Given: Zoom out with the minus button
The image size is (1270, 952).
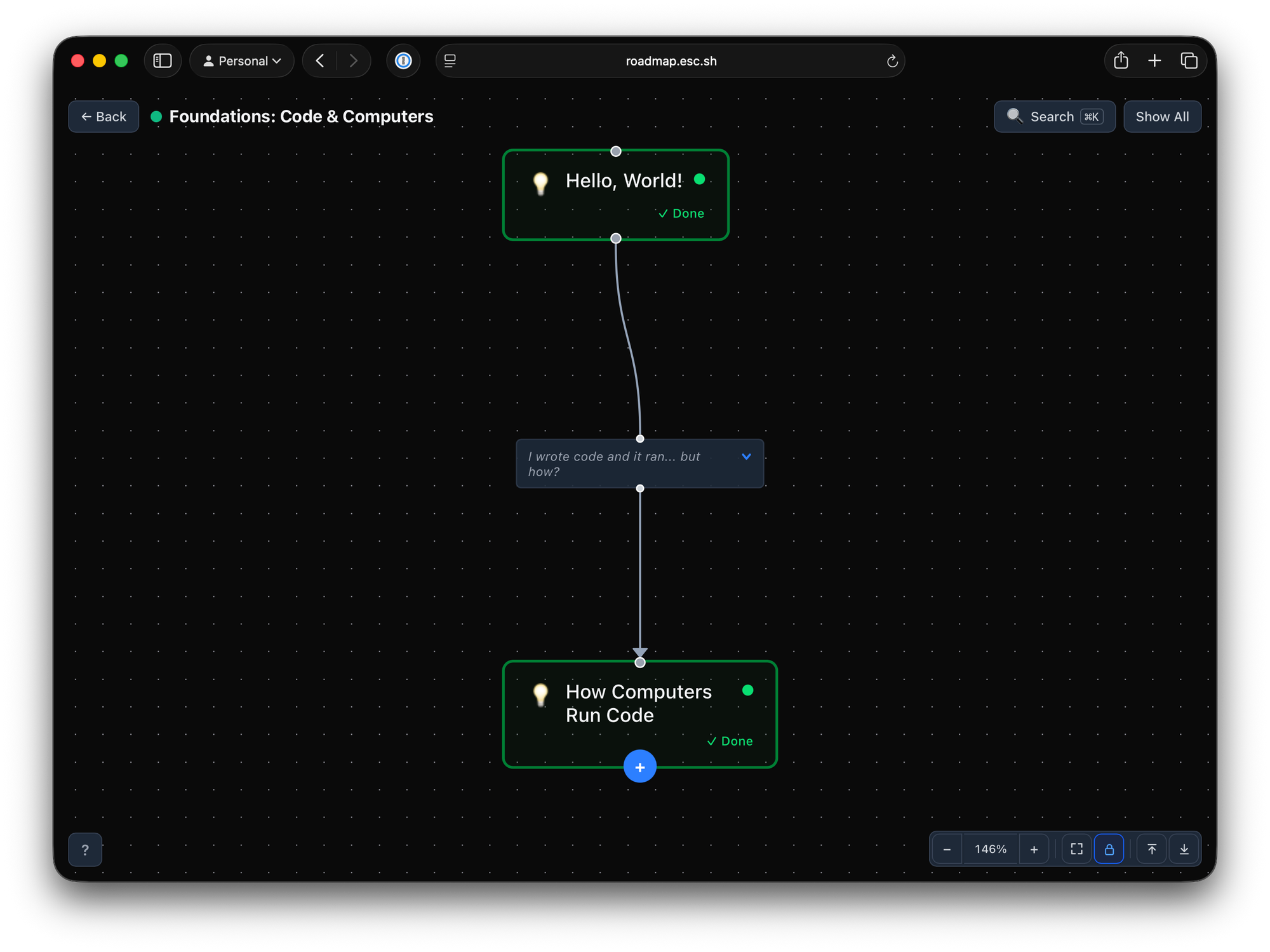Looking at the screenshot, I should 947,849.
